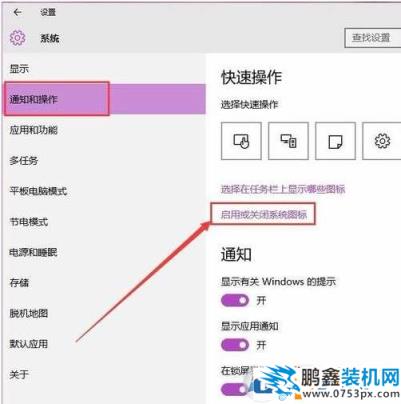Image resolution: width=401 pixels, height=404 pixels.
Task: Open 显示 in the sidebar
Action: coord(19,69)
